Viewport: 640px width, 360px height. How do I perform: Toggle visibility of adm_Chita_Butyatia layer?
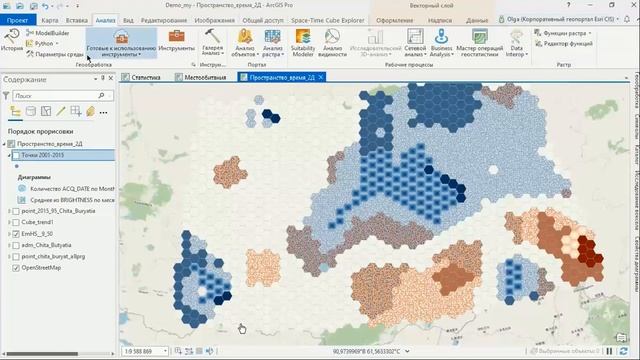point(16,245)
